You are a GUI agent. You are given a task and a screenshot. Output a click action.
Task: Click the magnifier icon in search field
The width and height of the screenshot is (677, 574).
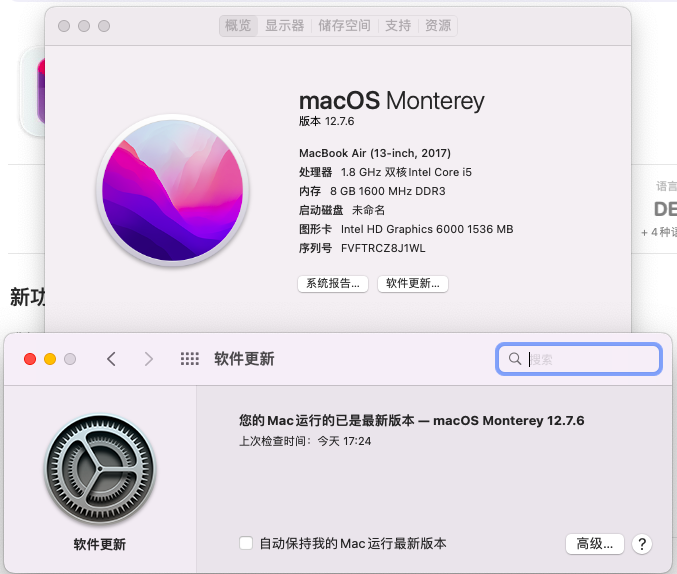coord(515,359)
